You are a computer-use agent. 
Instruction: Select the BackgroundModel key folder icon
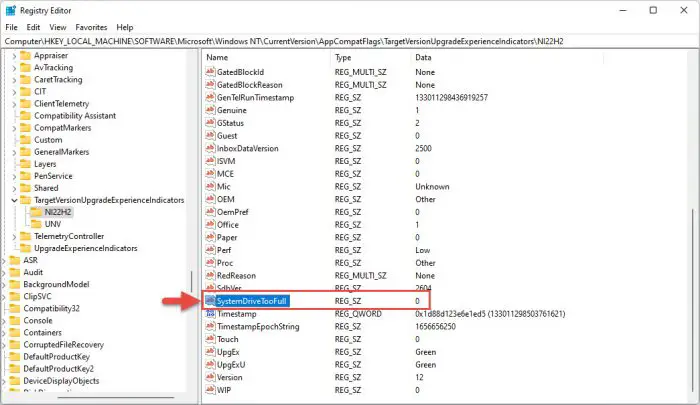(15, 284)
